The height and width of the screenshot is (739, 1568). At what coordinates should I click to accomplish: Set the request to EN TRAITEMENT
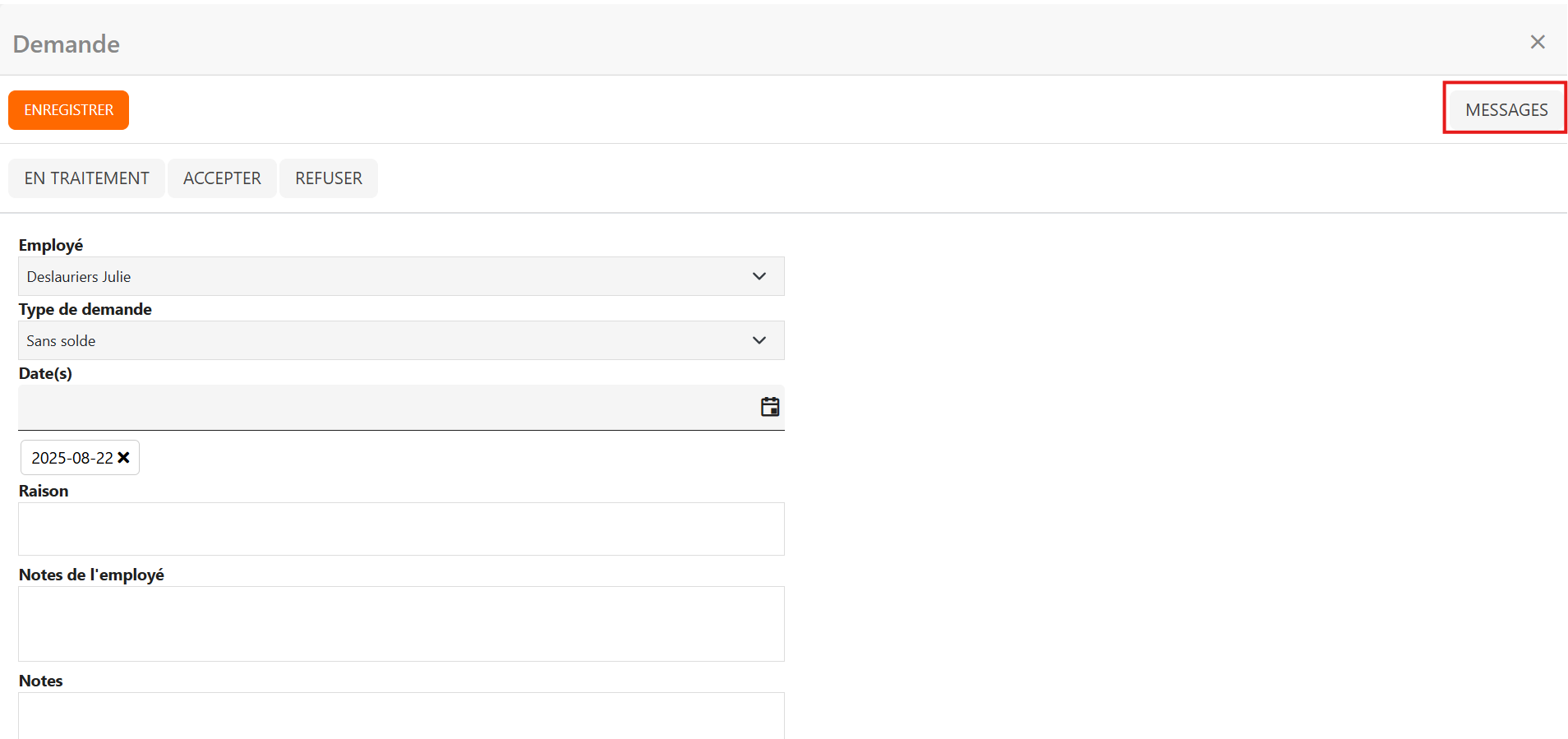coord(87,178)
